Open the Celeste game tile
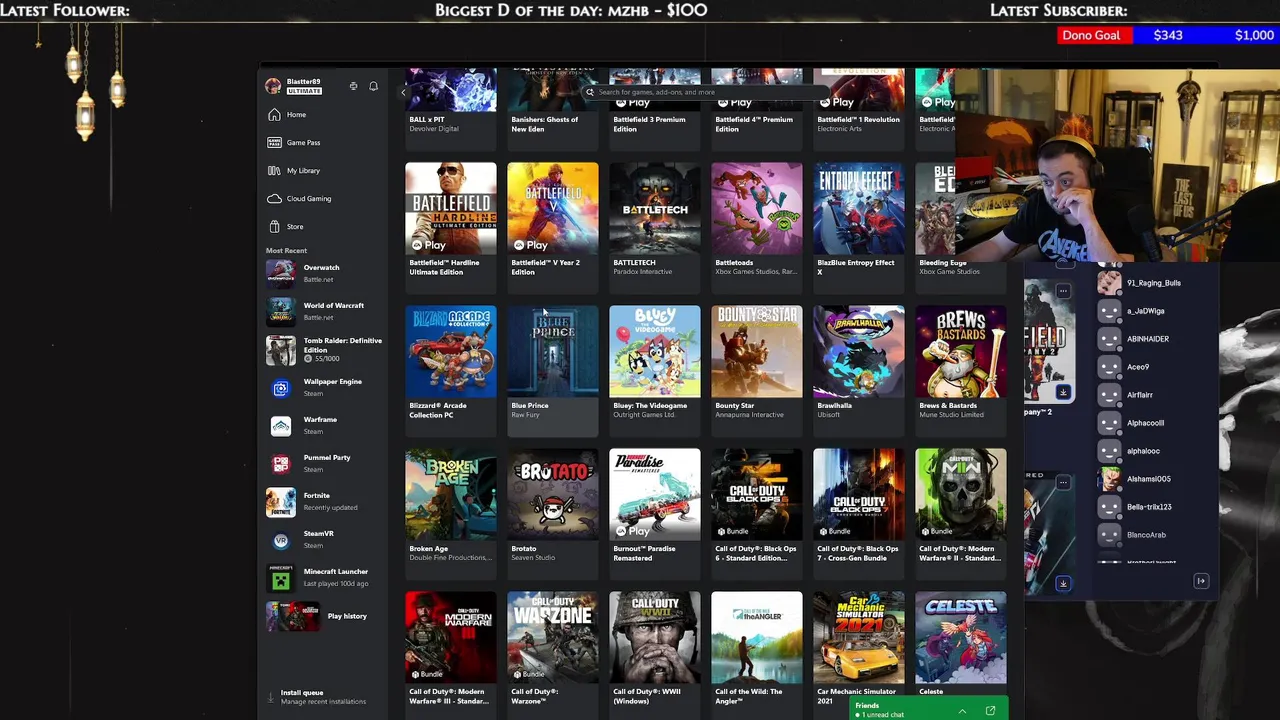 pos(961,645)
